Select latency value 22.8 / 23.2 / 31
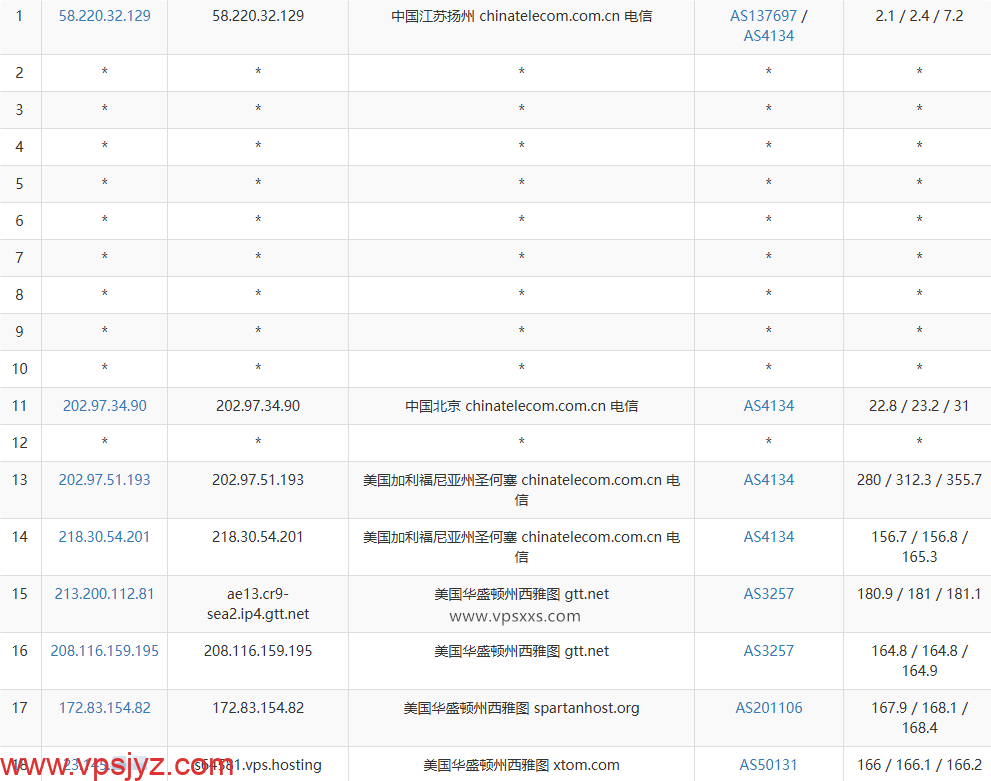This screenshot has width=991, height=781. tap(919, 406)
